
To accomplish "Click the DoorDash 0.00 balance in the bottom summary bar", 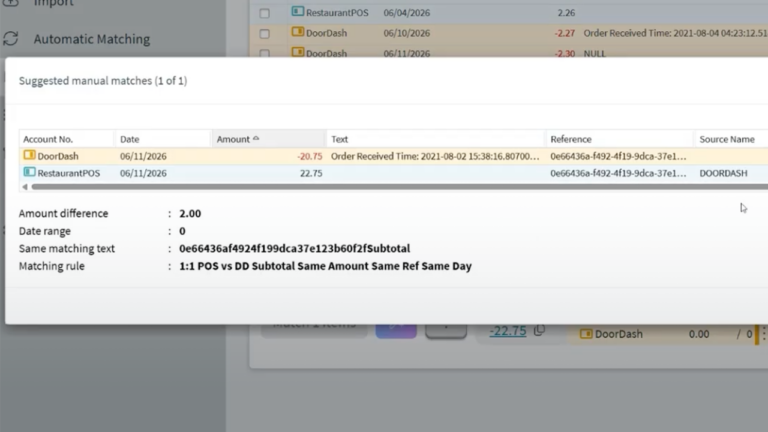I will click(698, 334).
